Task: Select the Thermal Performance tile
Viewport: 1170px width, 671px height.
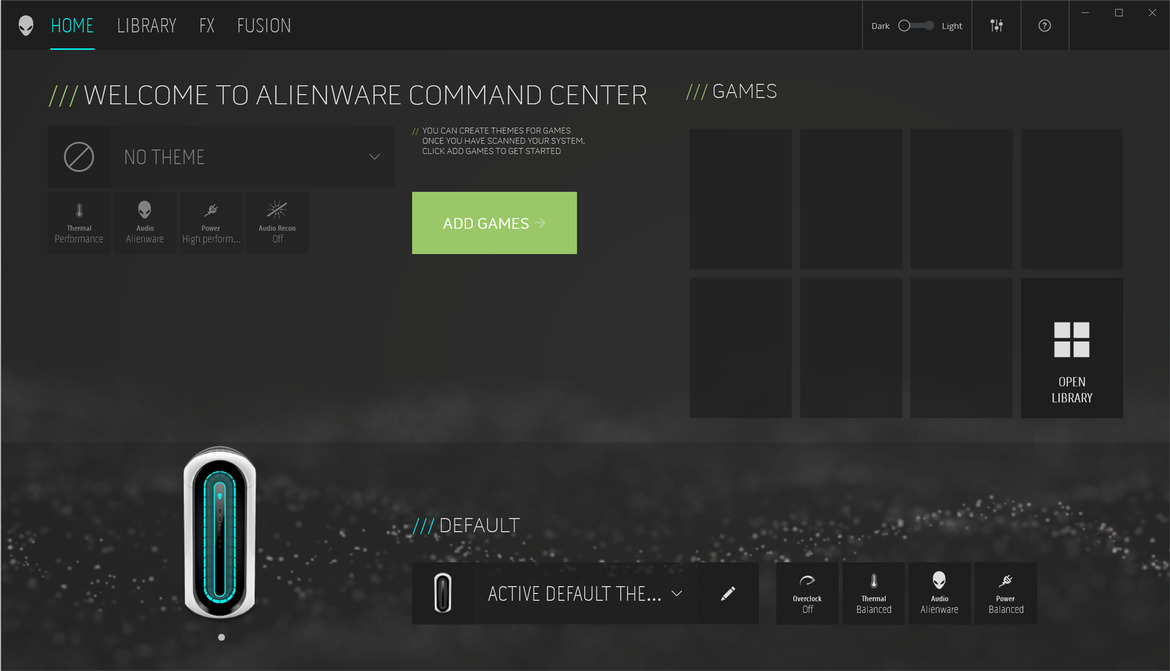Action: tap(79, 223)
